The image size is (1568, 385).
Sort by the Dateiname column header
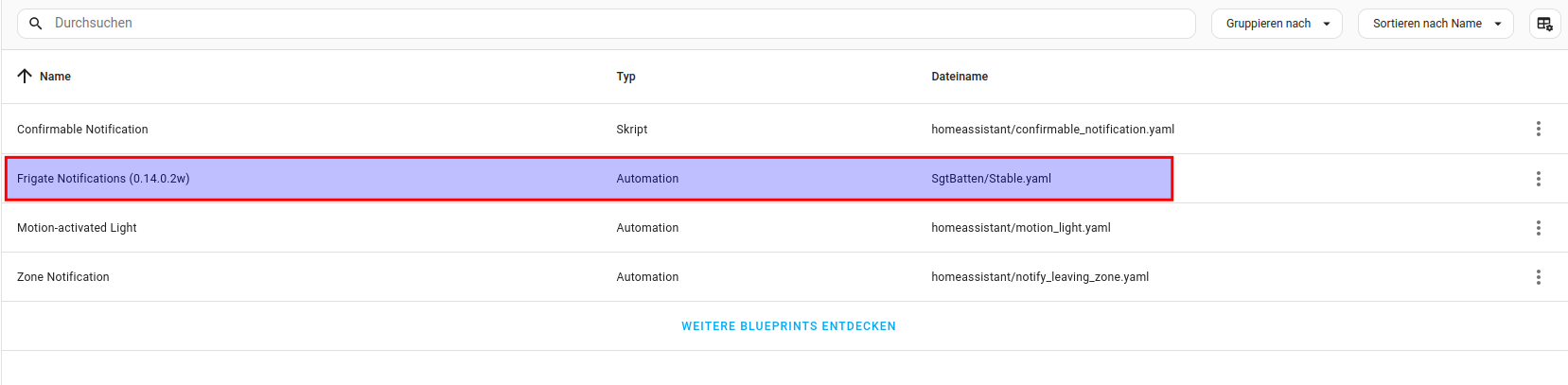(959, 77)
